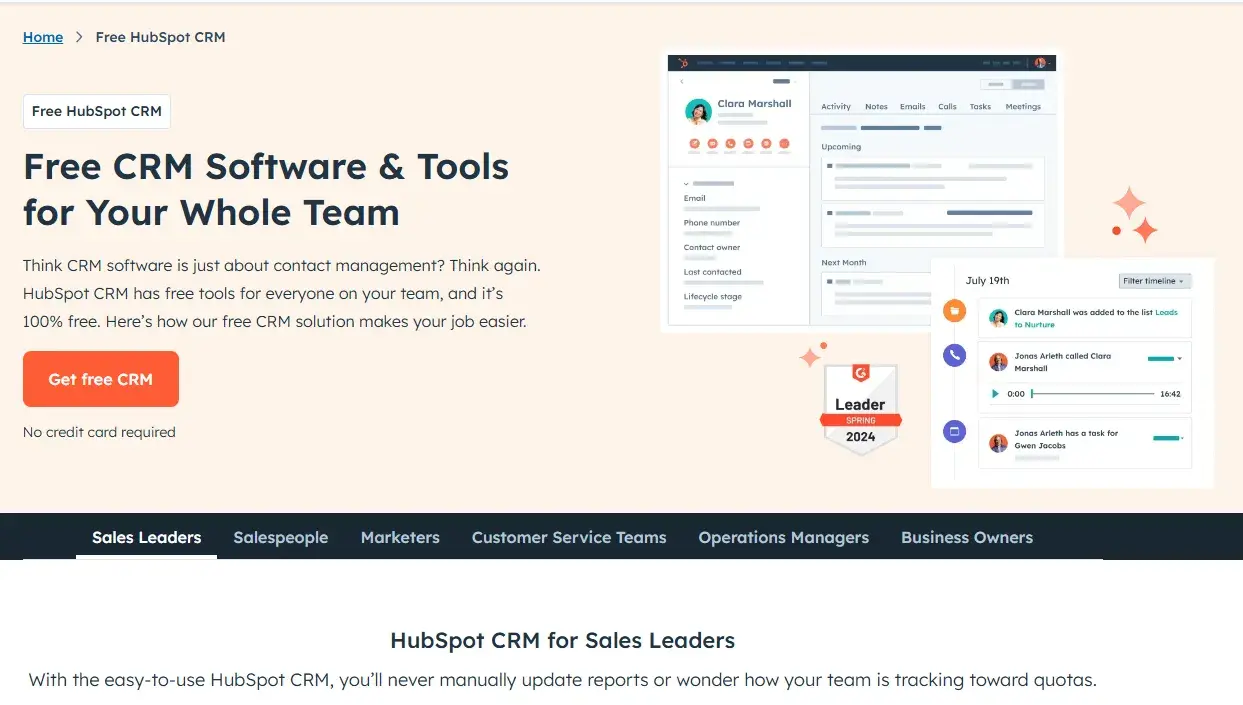
Task: Select the Tasks tab in the mockup
Action: 980,106
